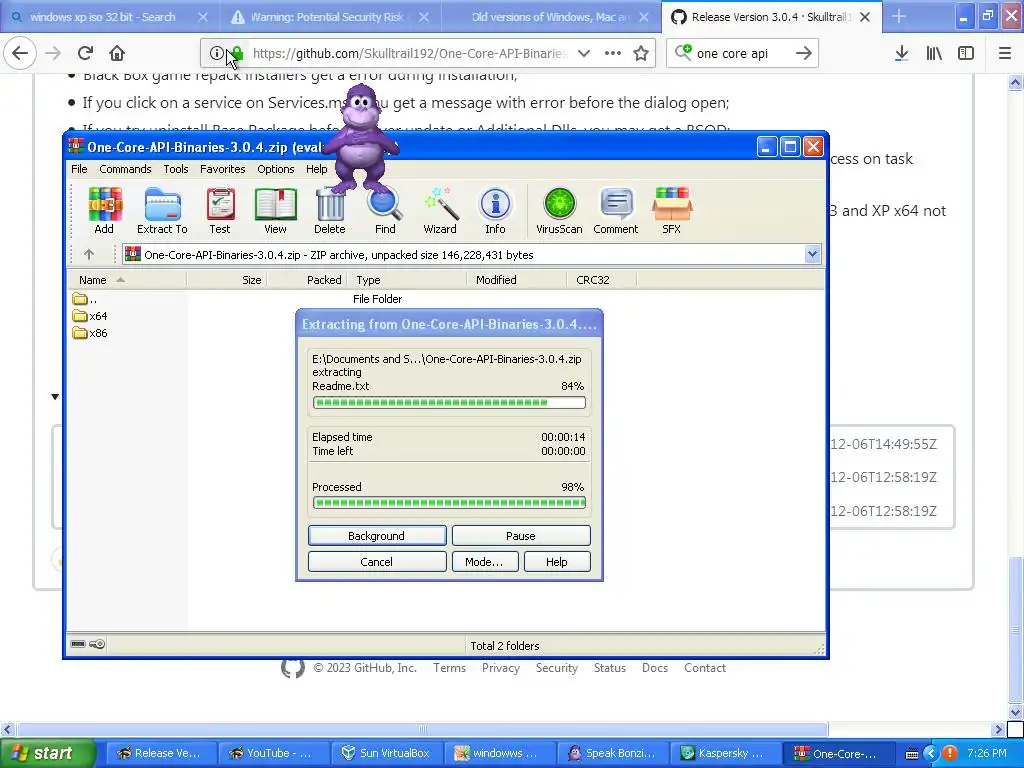The image size is (1024, 768).
Task: Open Firefox downloads arrow icon
Action: [901, 53]
